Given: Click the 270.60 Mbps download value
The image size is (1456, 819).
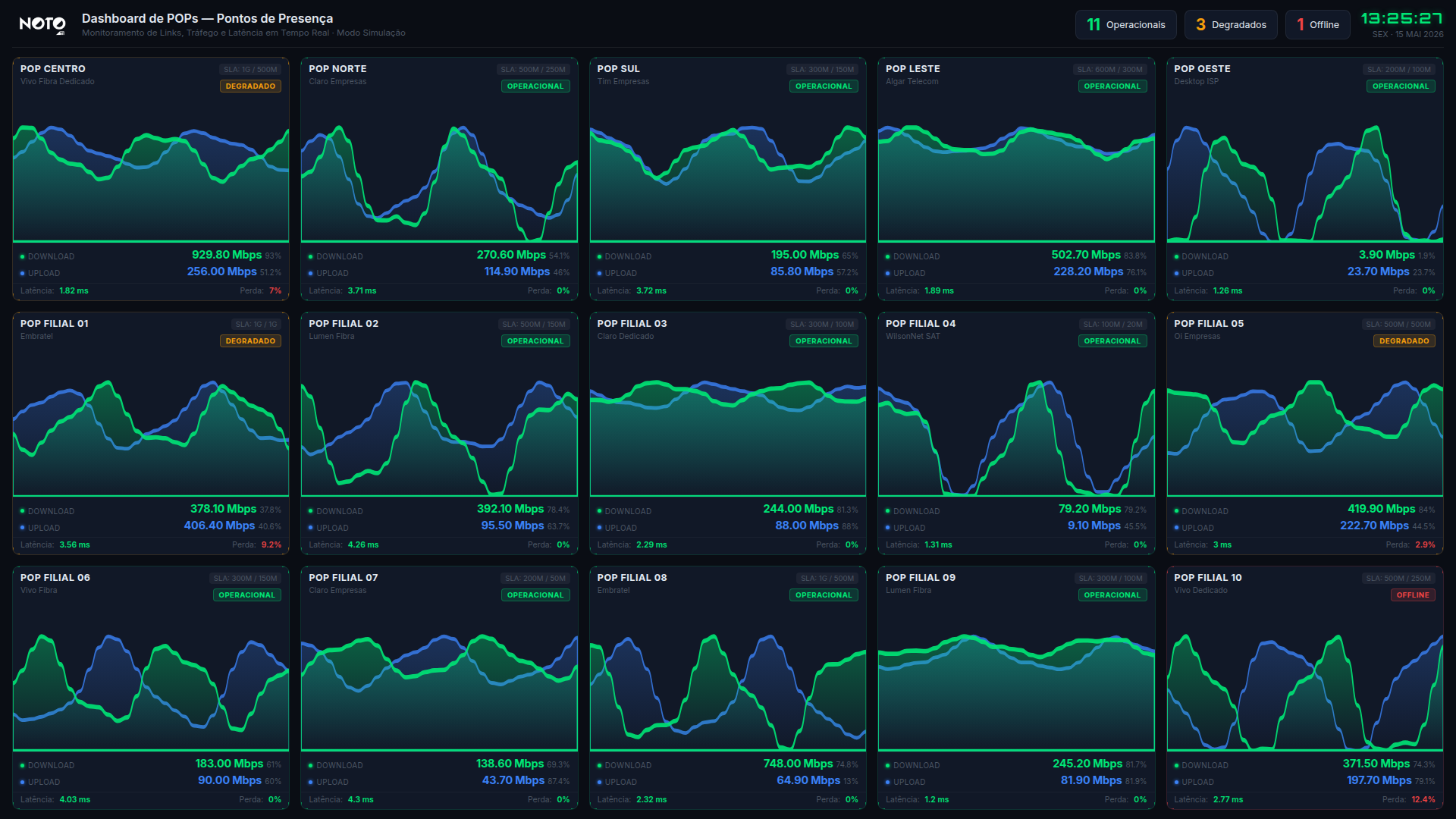Looking at the screenshot, I should [511, 256].
